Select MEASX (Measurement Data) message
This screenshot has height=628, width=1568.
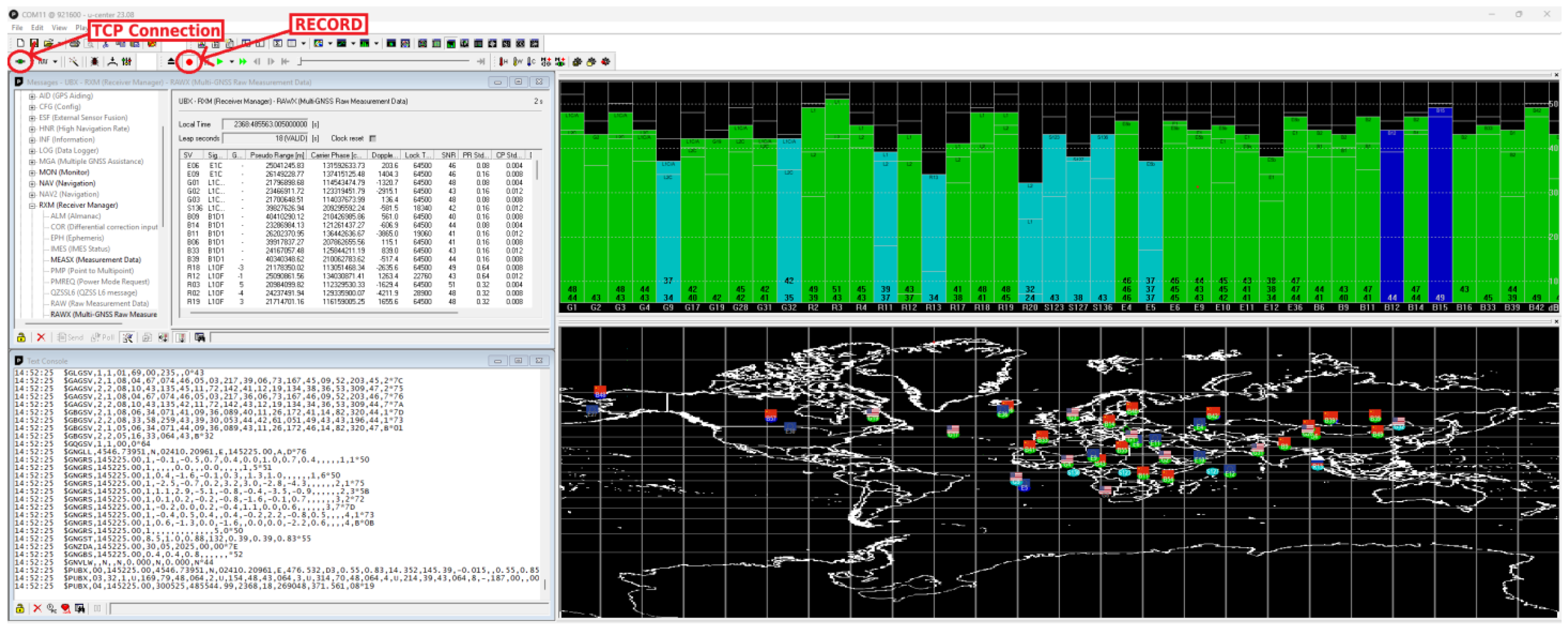[x=95, y=260]
